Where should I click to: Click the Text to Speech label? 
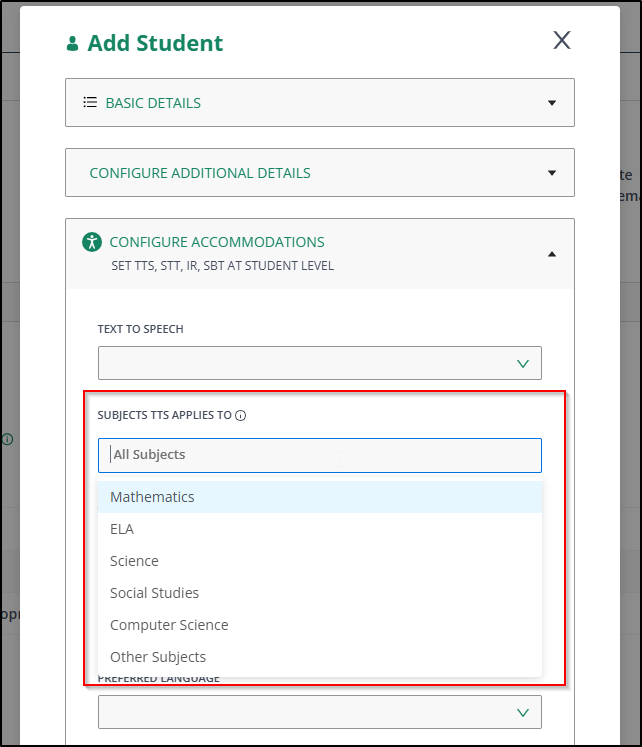[140, 329]
